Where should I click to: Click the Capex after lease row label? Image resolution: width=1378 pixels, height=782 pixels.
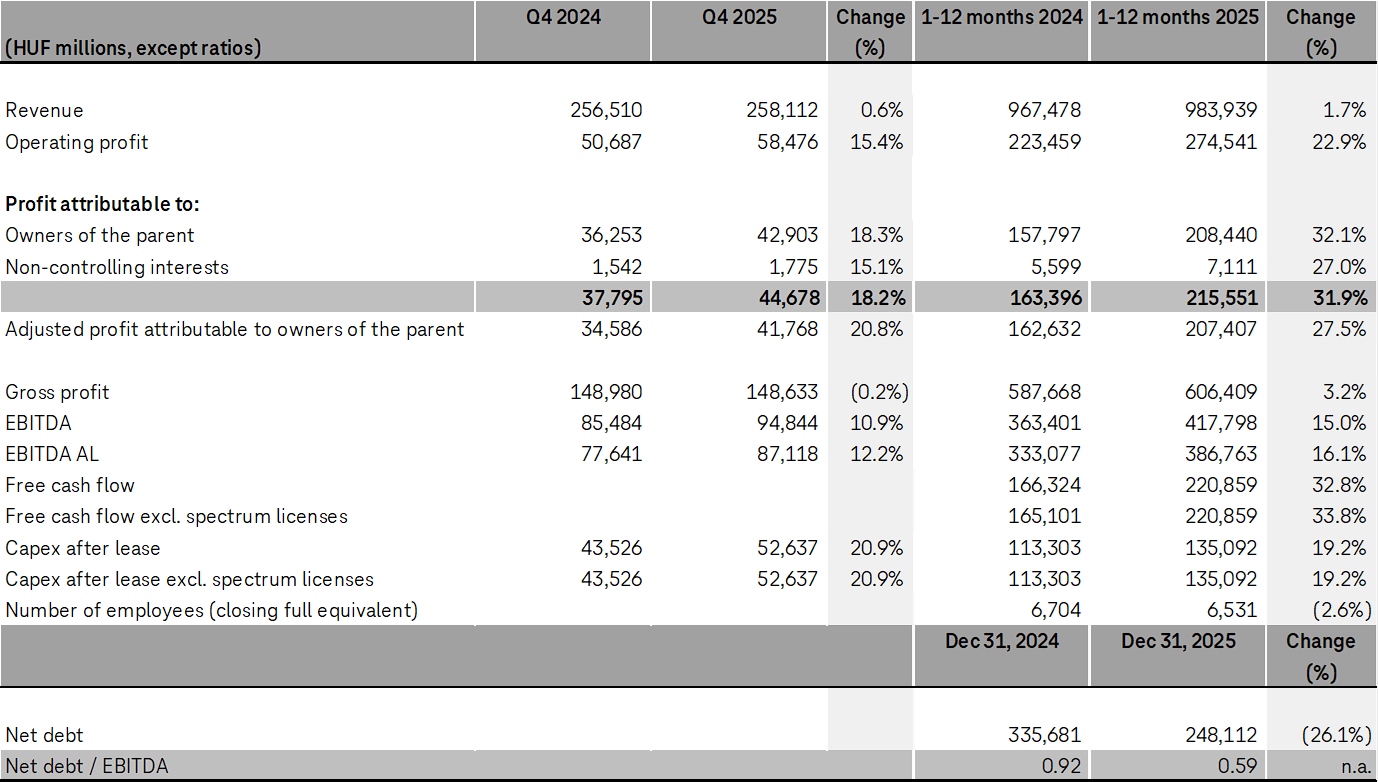coord(82,548)
